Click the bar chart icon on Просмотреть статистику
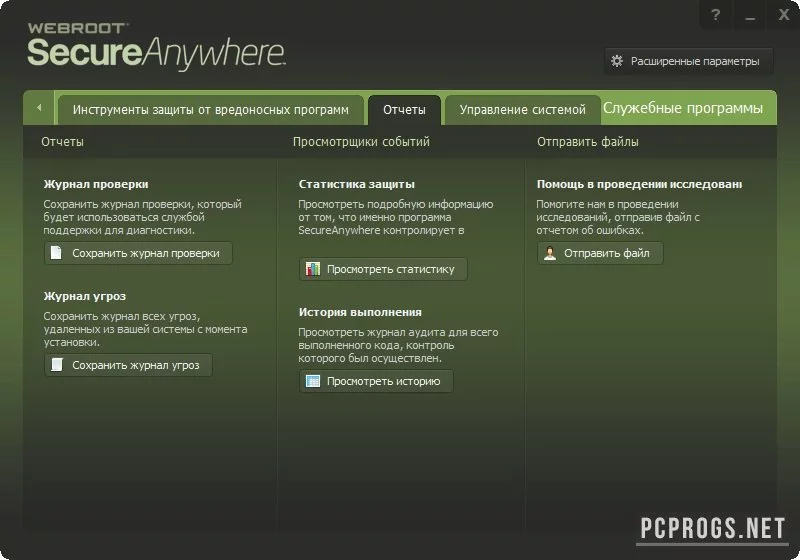800x560 pixels. (312, 269)
